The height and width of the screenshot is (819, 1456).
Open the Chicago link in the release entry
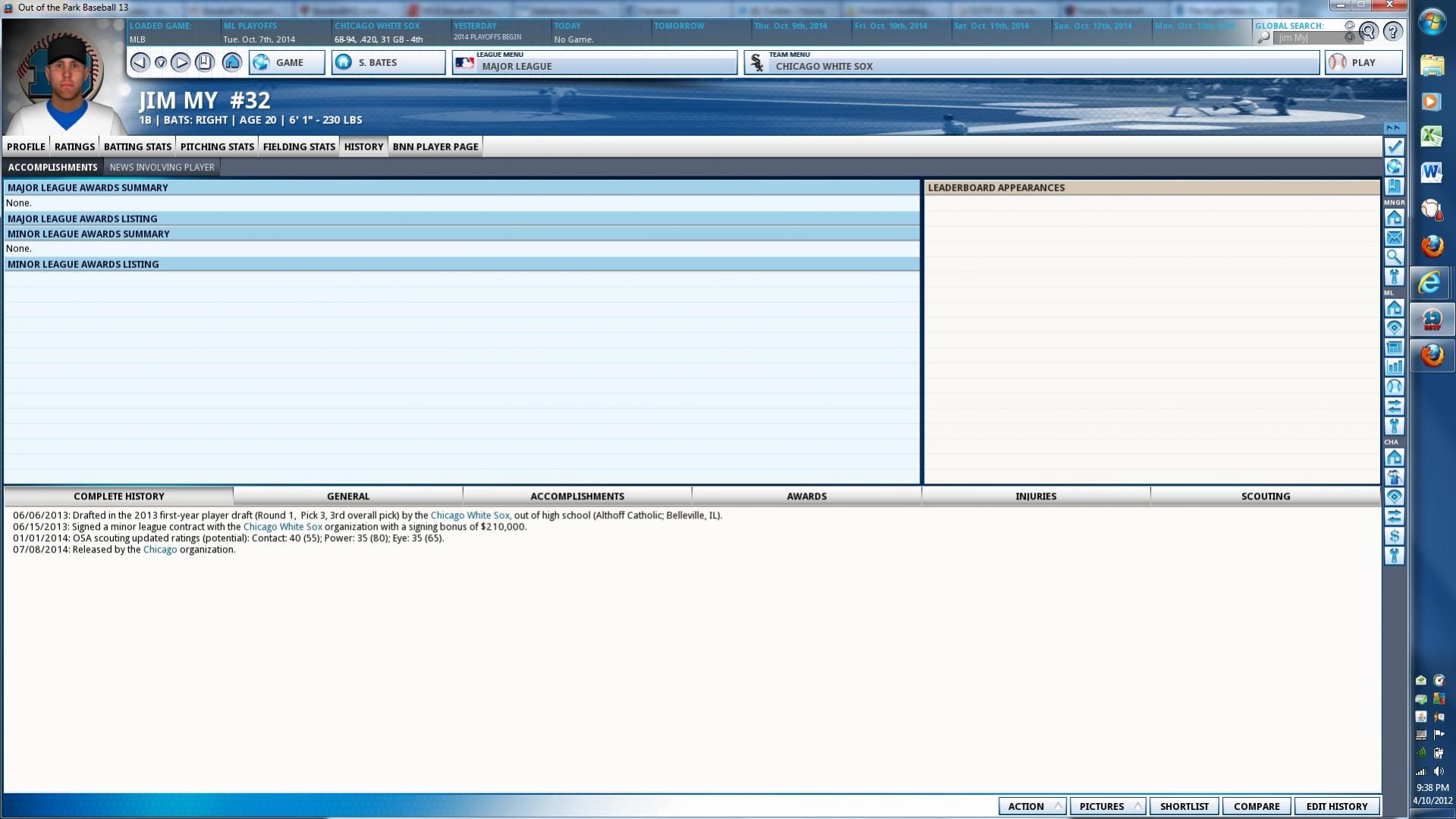(x=160, y=550)
